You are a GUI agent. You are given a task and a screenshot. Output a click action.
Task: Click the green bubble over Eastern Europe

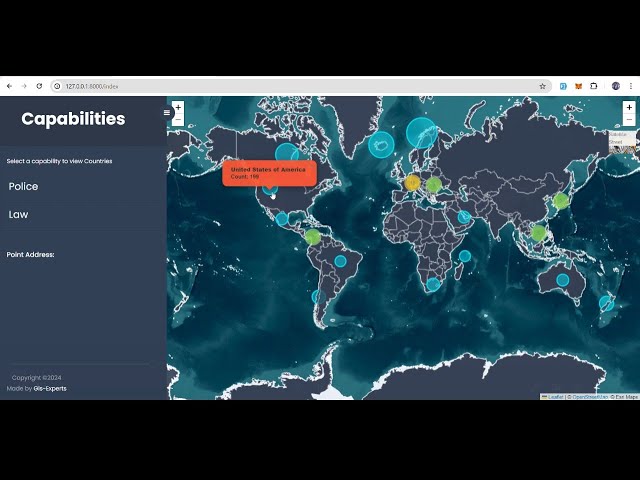[x=434, y=185]
